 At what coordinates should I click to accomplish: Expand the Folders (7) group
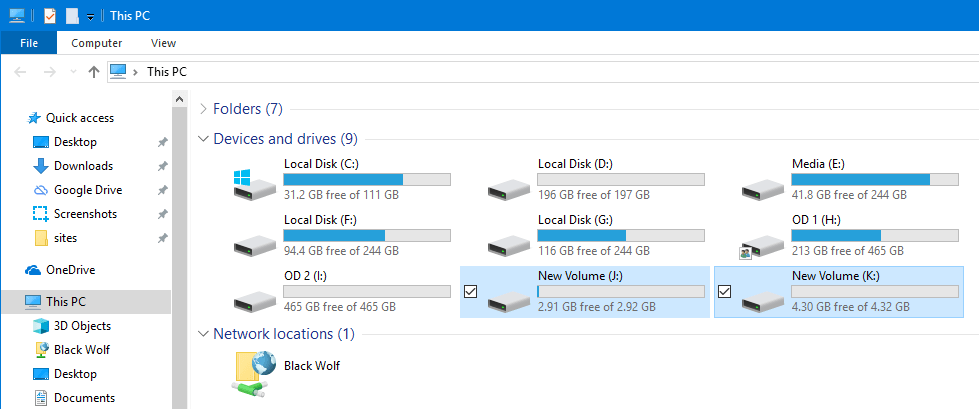[x=202, y=109]
